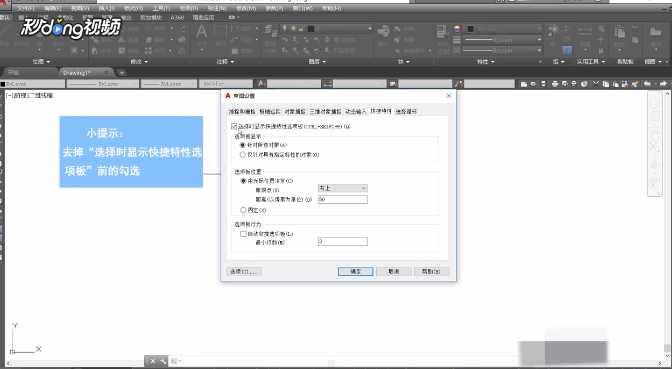
Task: Expand the 块 (Block) ribbon panel
Action: [403, 62]
